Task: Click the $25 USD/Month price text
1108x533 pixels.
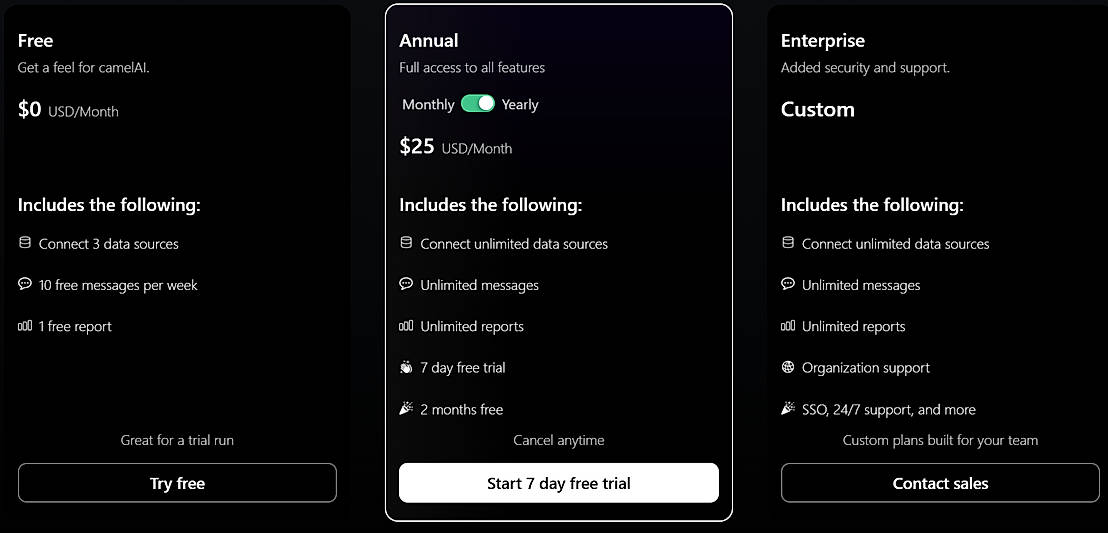Action: 456,147
